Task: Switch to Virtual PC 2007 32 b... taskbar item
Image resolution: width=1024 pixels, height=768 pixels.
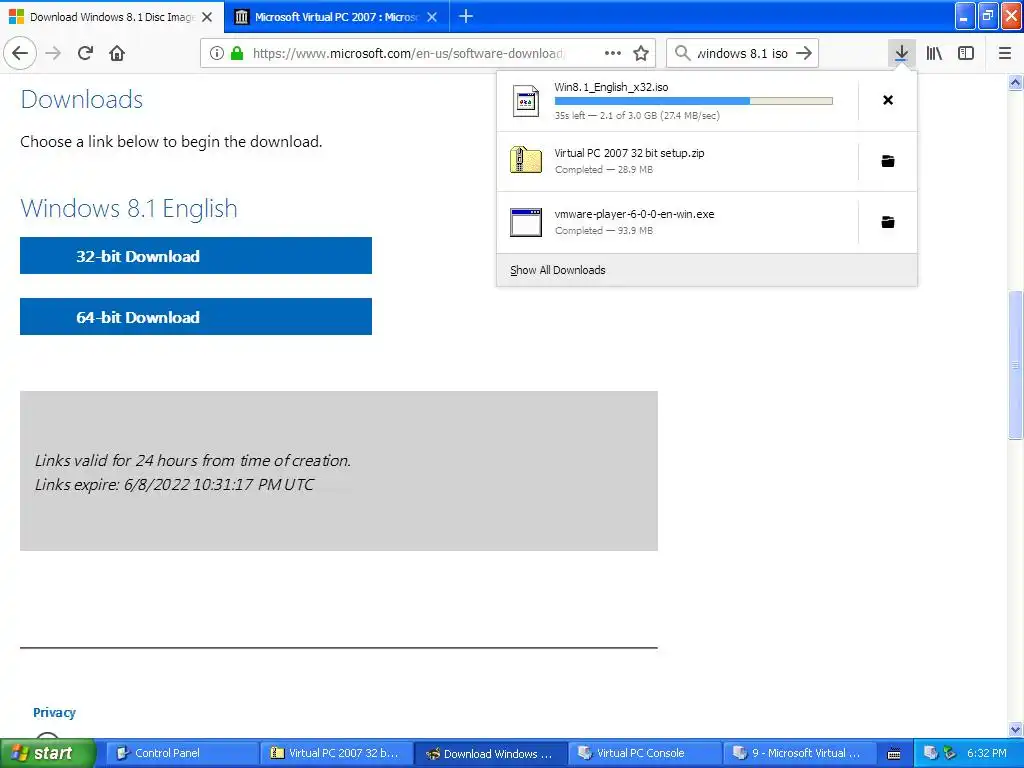Action: [336, 753]
